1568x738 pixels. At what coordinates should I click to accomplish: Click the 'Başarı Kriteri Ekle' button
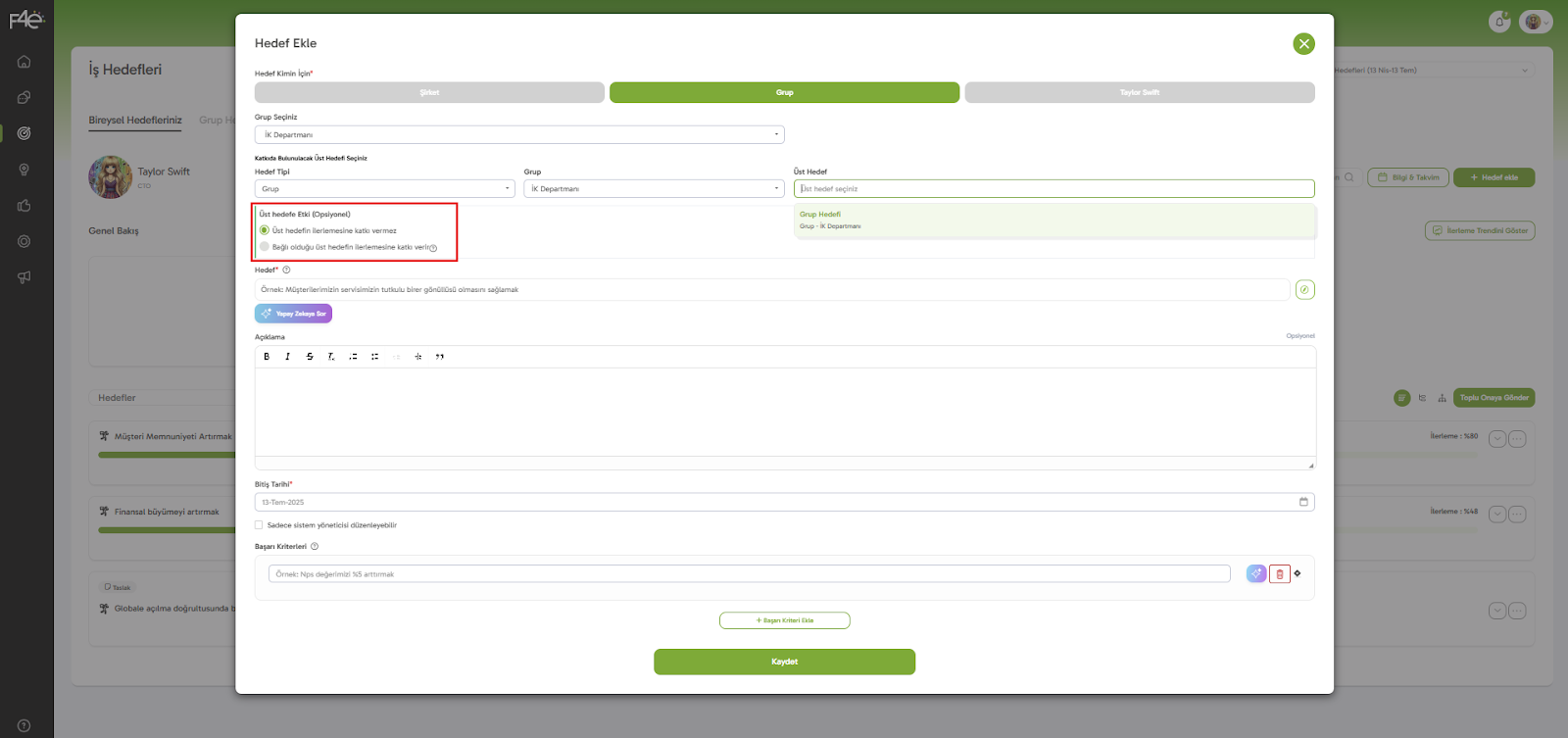(784, 620)
